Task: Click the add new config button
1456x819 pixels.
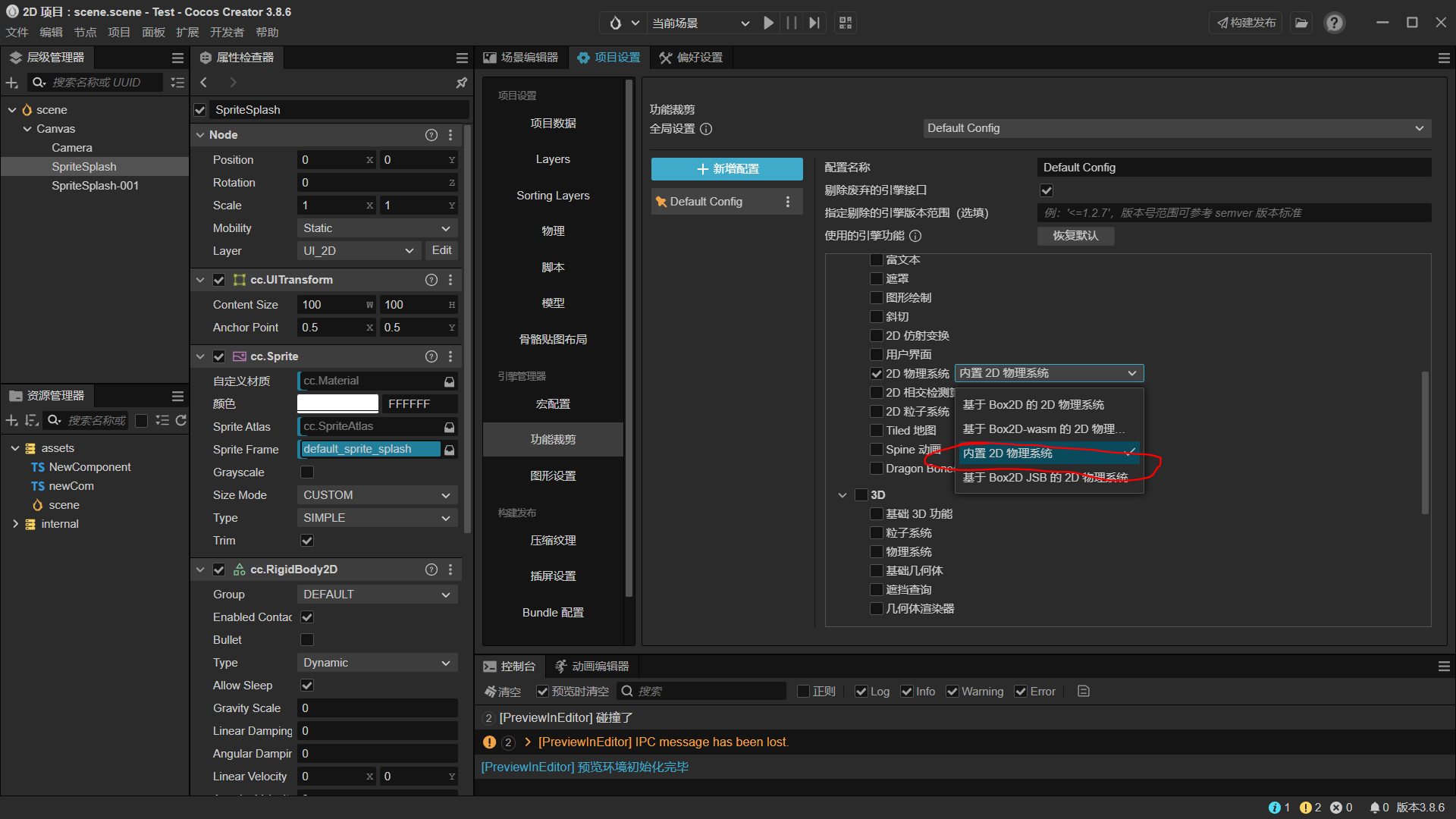Action: coord(726,168)
